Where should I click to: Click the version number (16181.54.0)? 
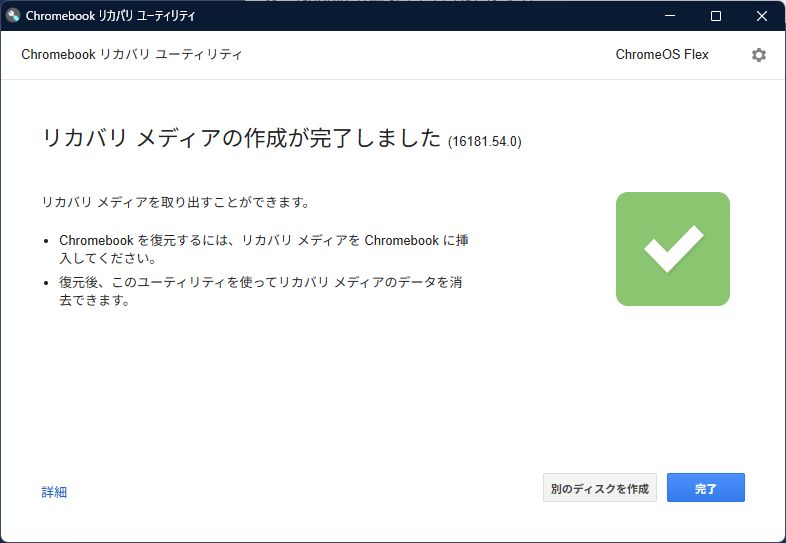pos(484,141)
